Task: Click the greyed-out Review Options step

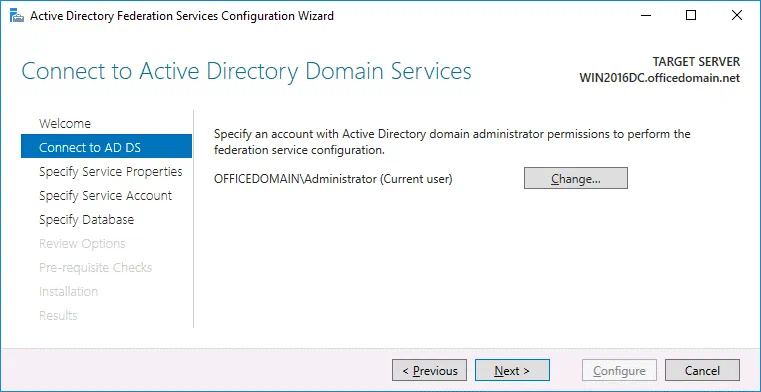Action: (x=82, y=244)
